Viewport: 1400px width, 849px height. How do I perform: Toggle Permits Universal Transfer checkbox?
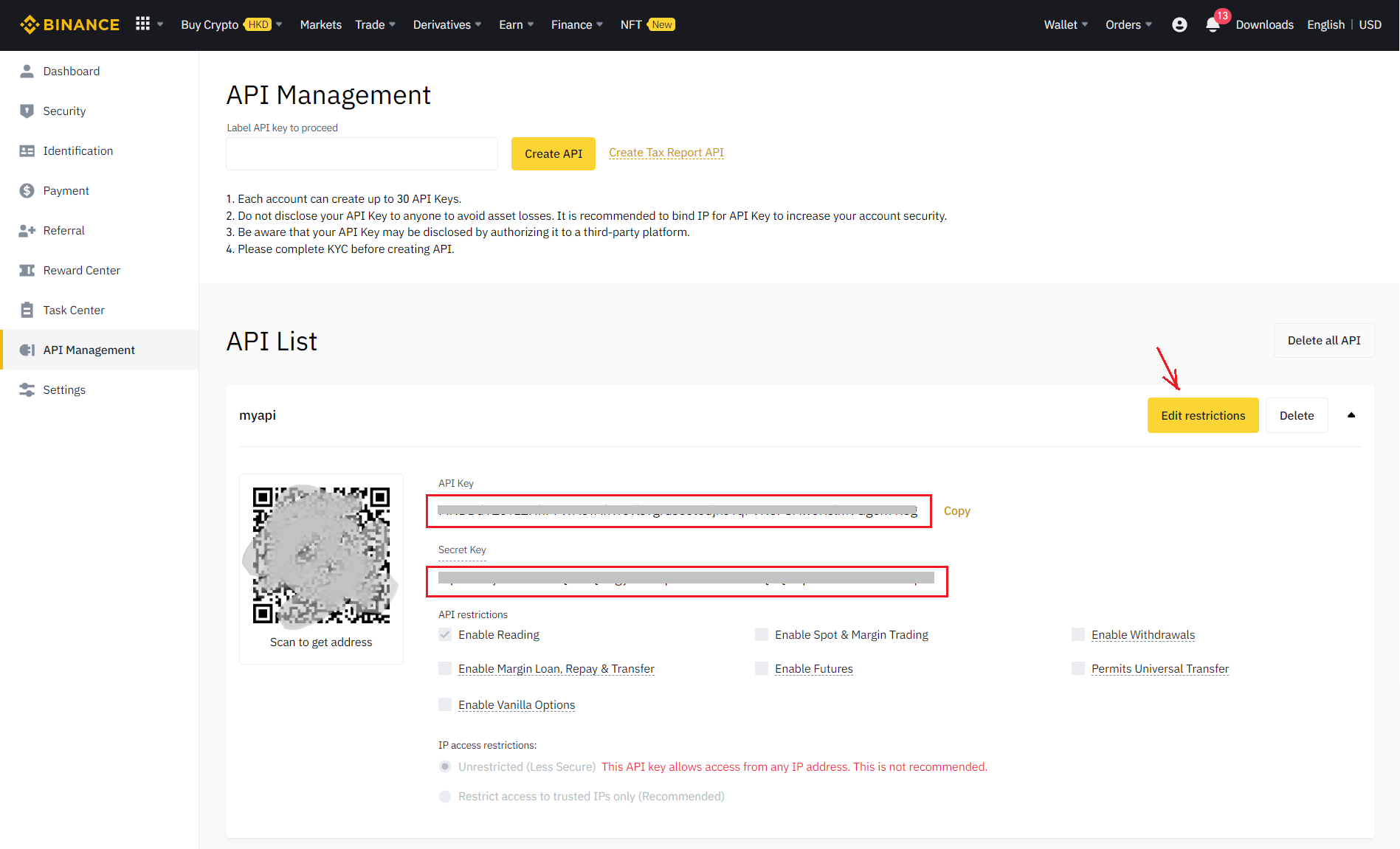(1078, 668)
